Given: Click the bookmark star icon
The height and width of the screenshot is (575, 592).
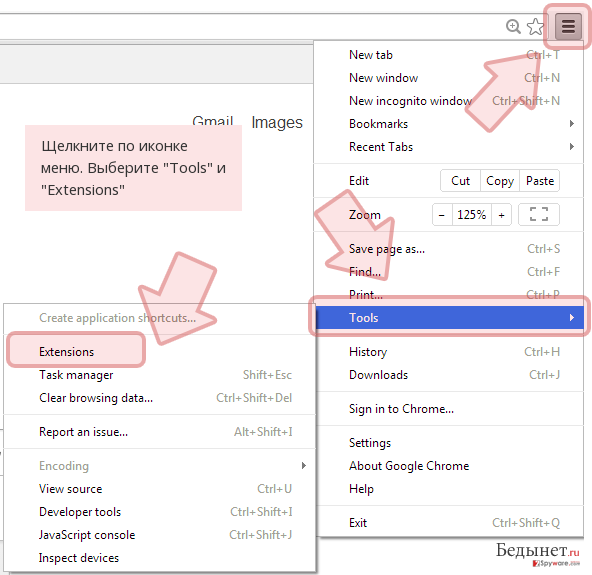Looking at the screenshot, I should (x=535, y=27).
